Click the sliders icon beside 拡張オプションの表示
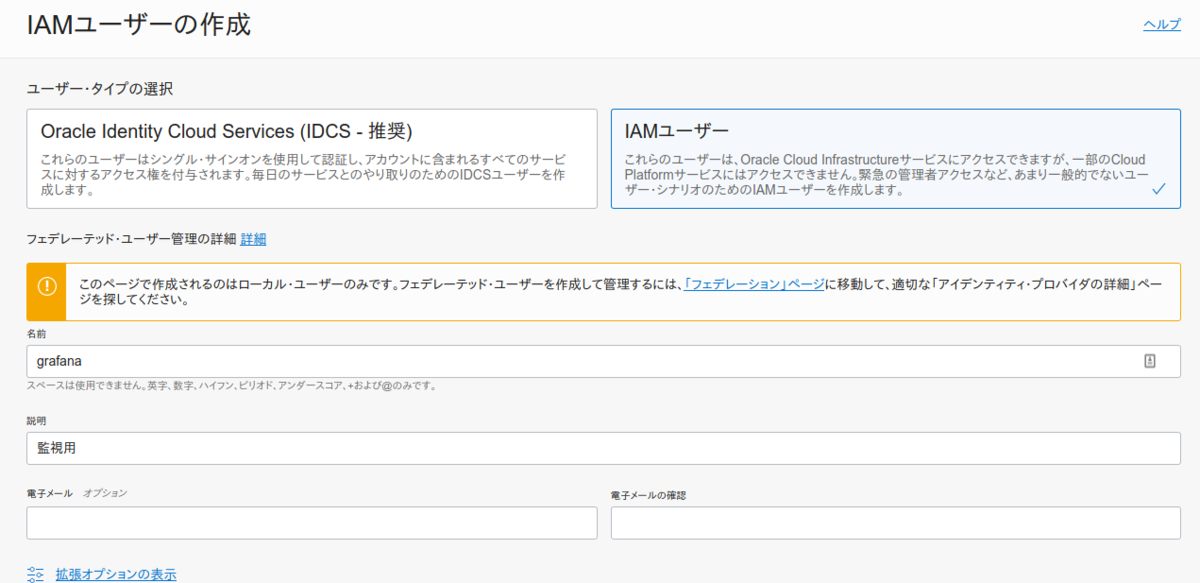The height and width of the screenshot is (583, 1200). pyautogui.click(x=35, y=574)
